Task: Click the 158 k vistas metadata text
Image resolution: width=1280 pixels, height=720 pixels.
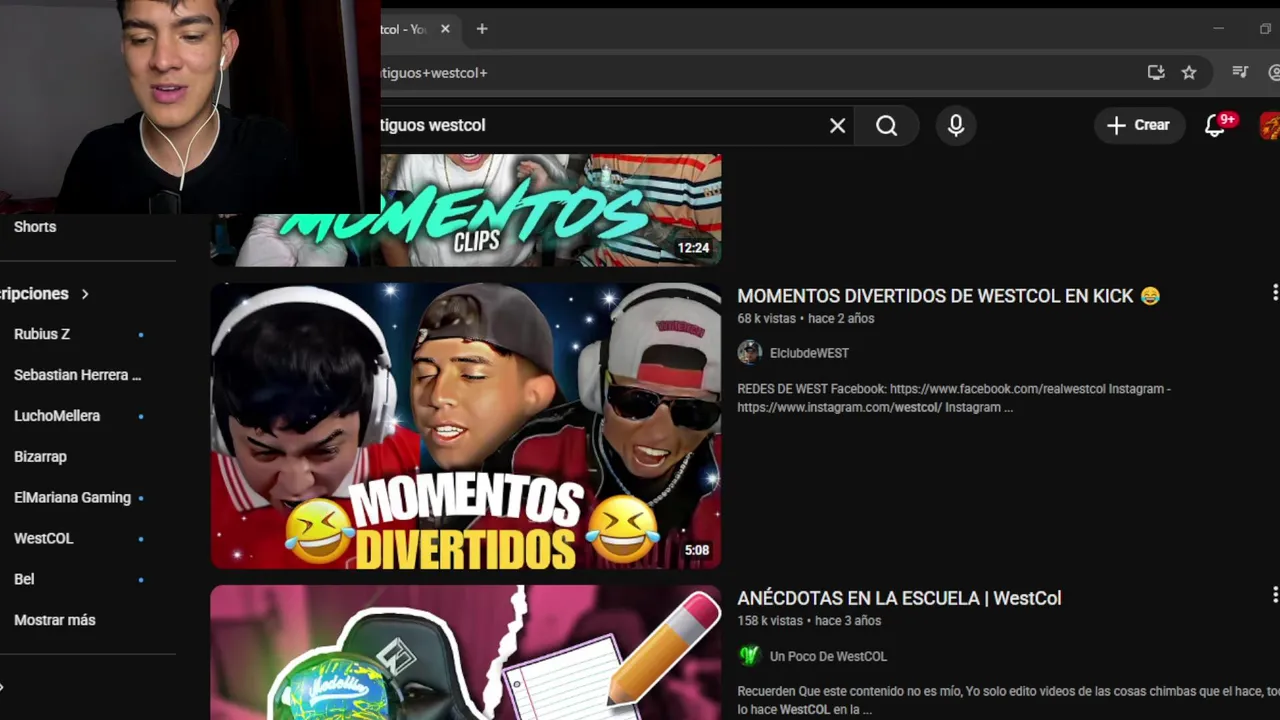Action: coord(770,620)
